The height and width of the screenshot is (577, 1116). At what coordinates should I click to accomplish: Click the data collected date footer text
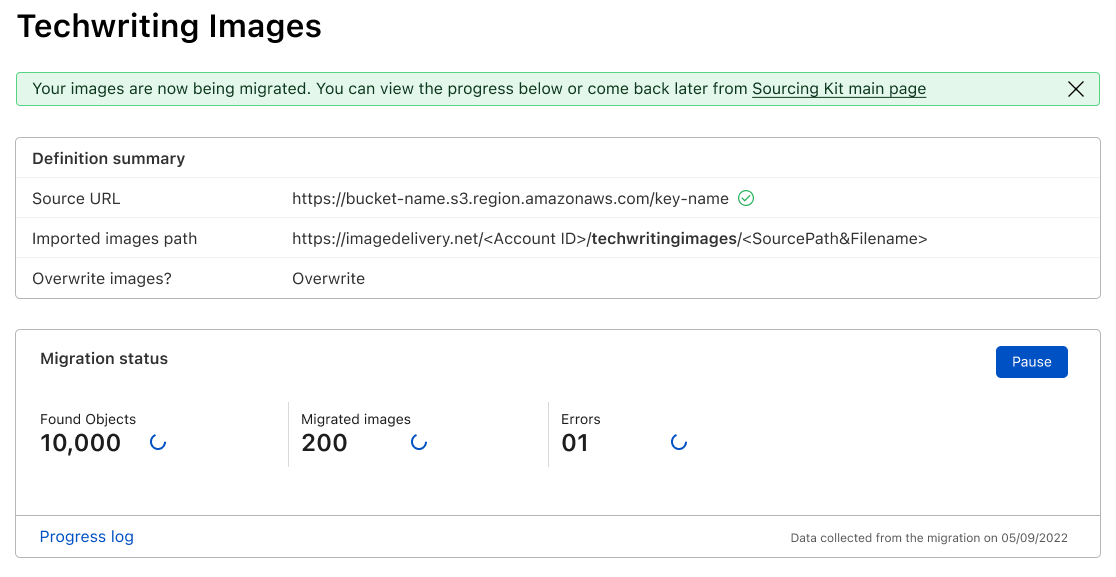click(x=929, y=538)
